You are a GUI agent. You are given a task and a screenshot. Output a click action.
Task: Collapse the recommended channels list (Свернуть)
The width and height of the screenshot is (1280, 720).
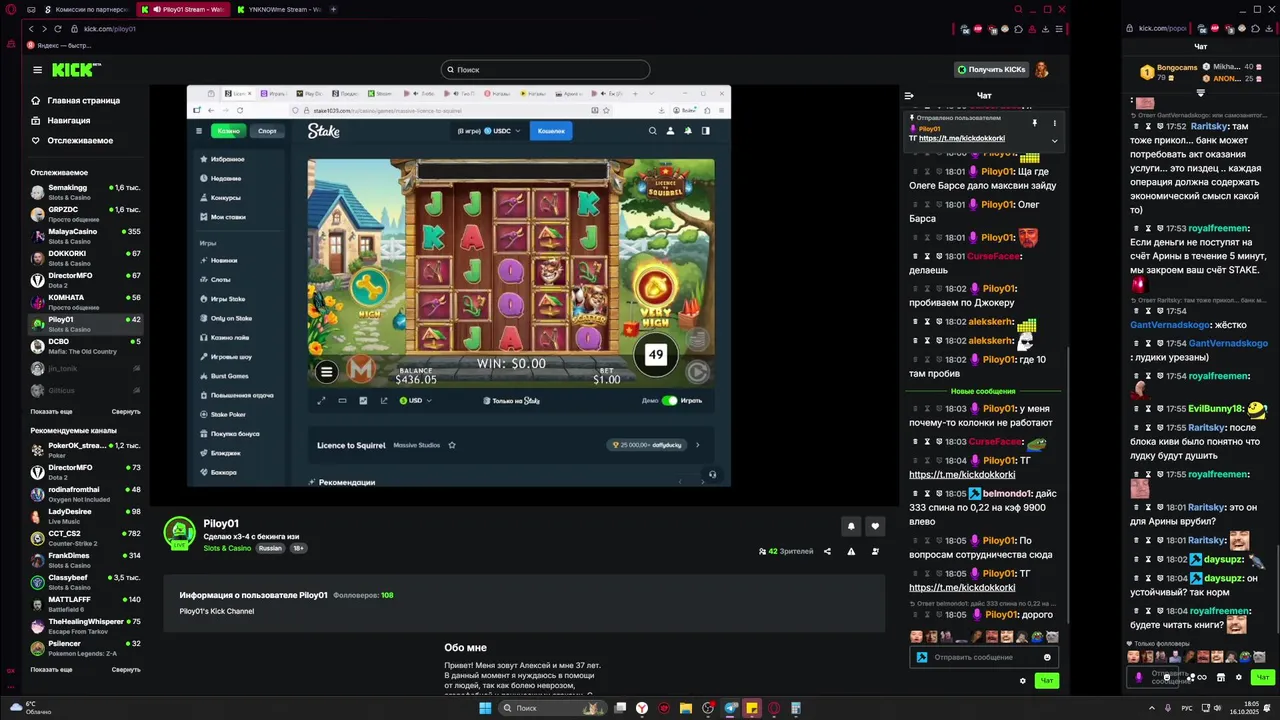click(x=126, y=669)
